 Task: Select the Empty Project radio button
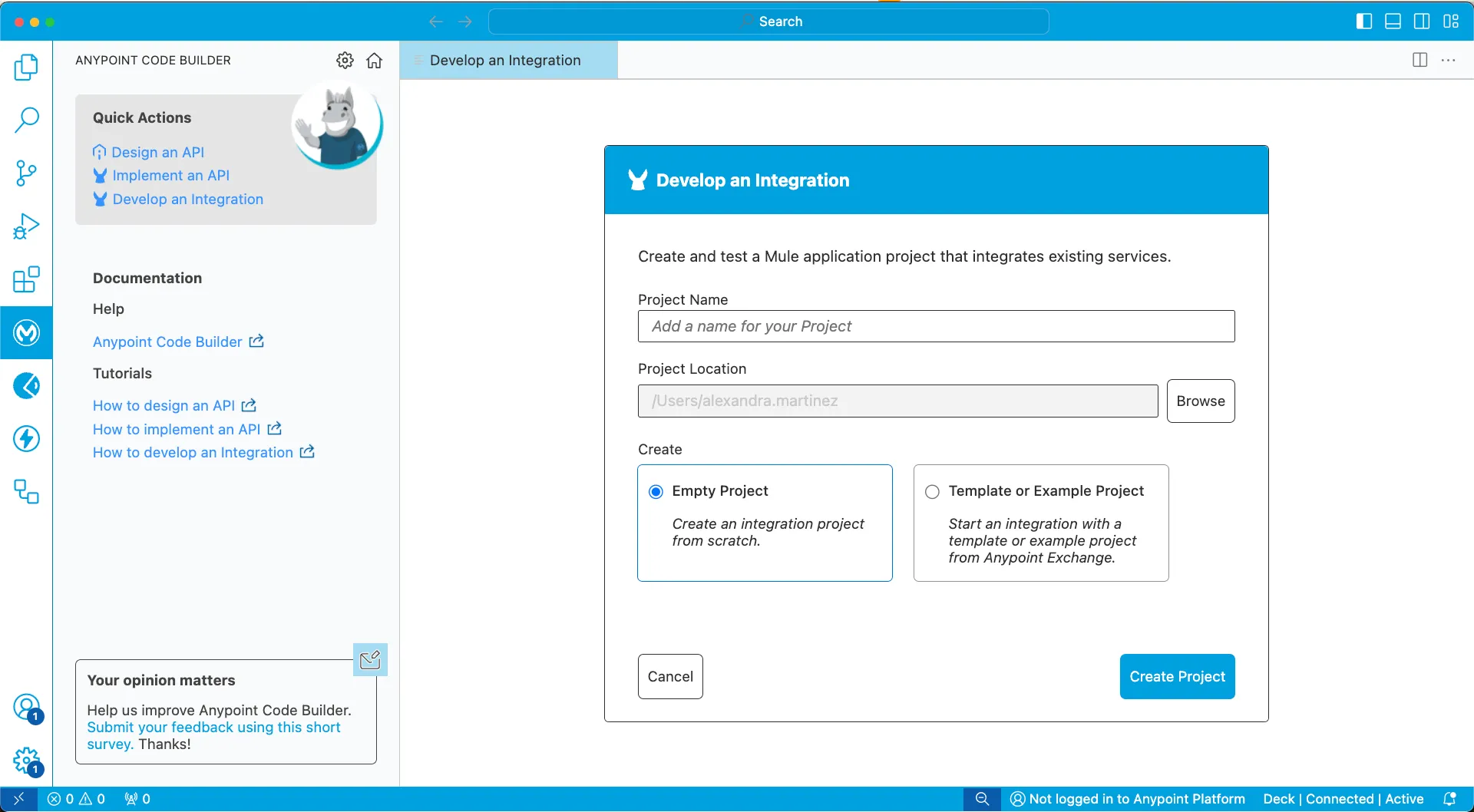pyautogui.click(x=656, y=492)
